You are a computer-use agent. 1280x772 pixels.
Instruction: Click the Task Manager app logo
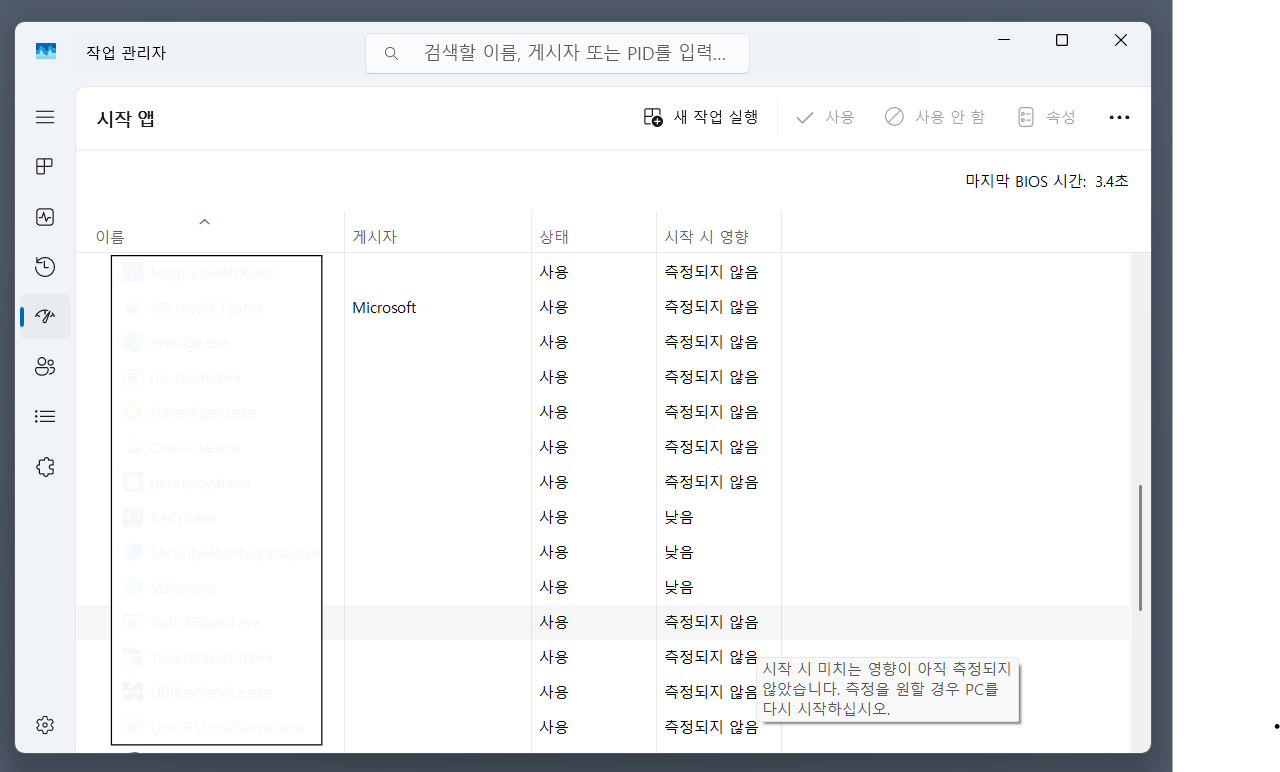pos(46,52)
